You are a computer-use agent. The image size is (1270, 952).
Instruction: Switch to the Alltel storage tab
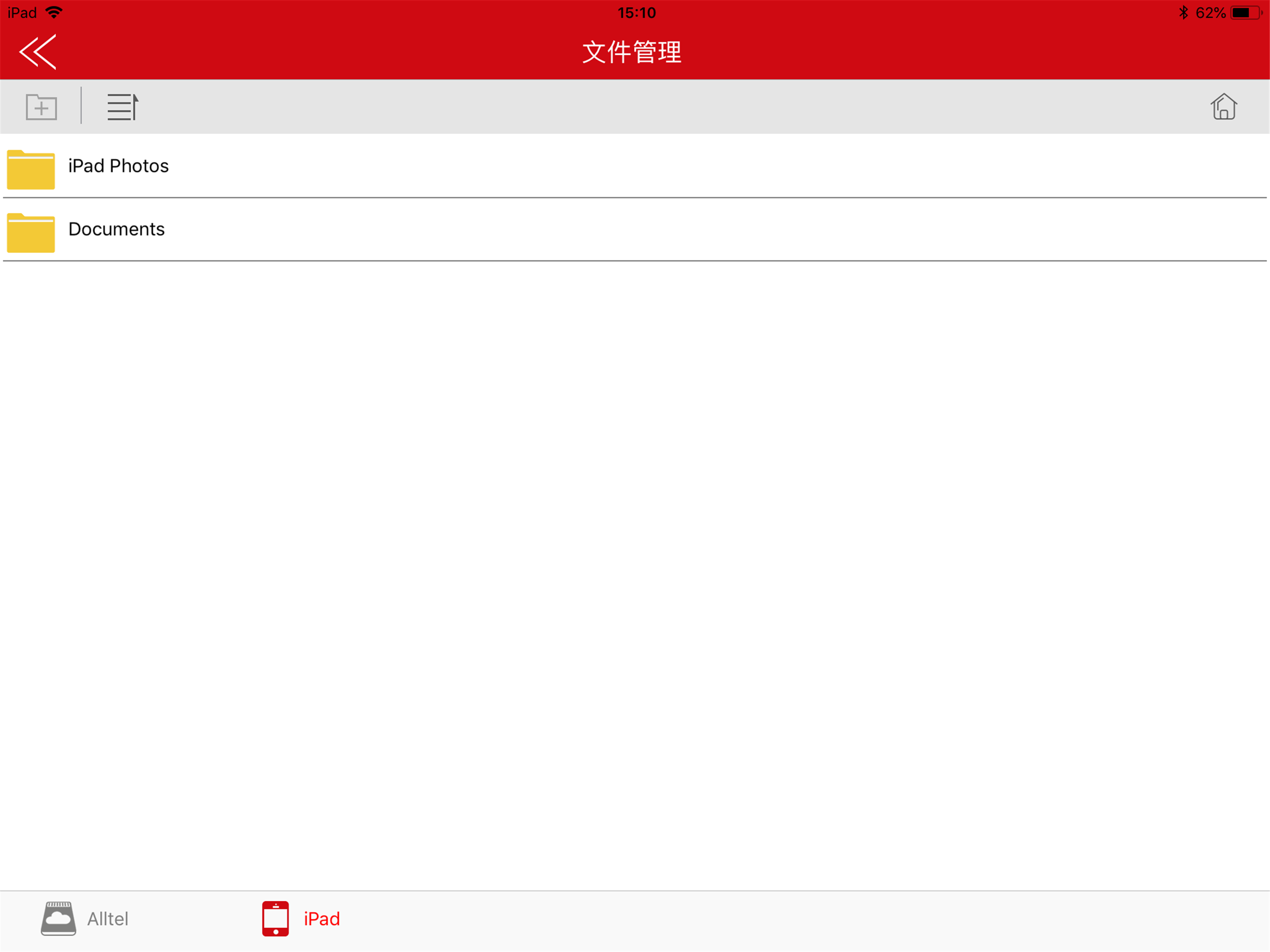[x=85, y=919]
